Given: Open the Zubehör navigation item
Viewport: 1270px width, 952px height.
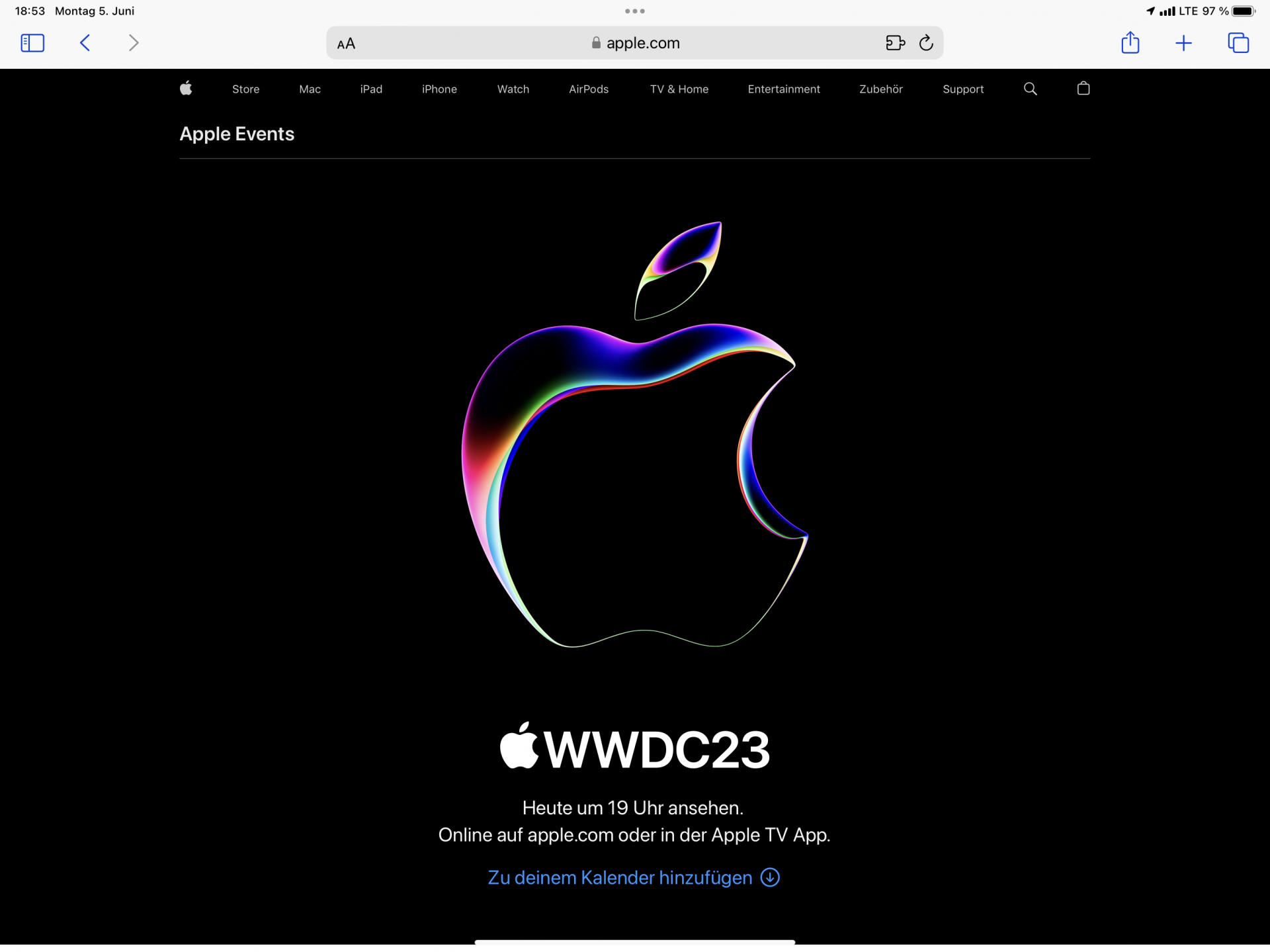Looking at the screenshot, I should point(880,89).
